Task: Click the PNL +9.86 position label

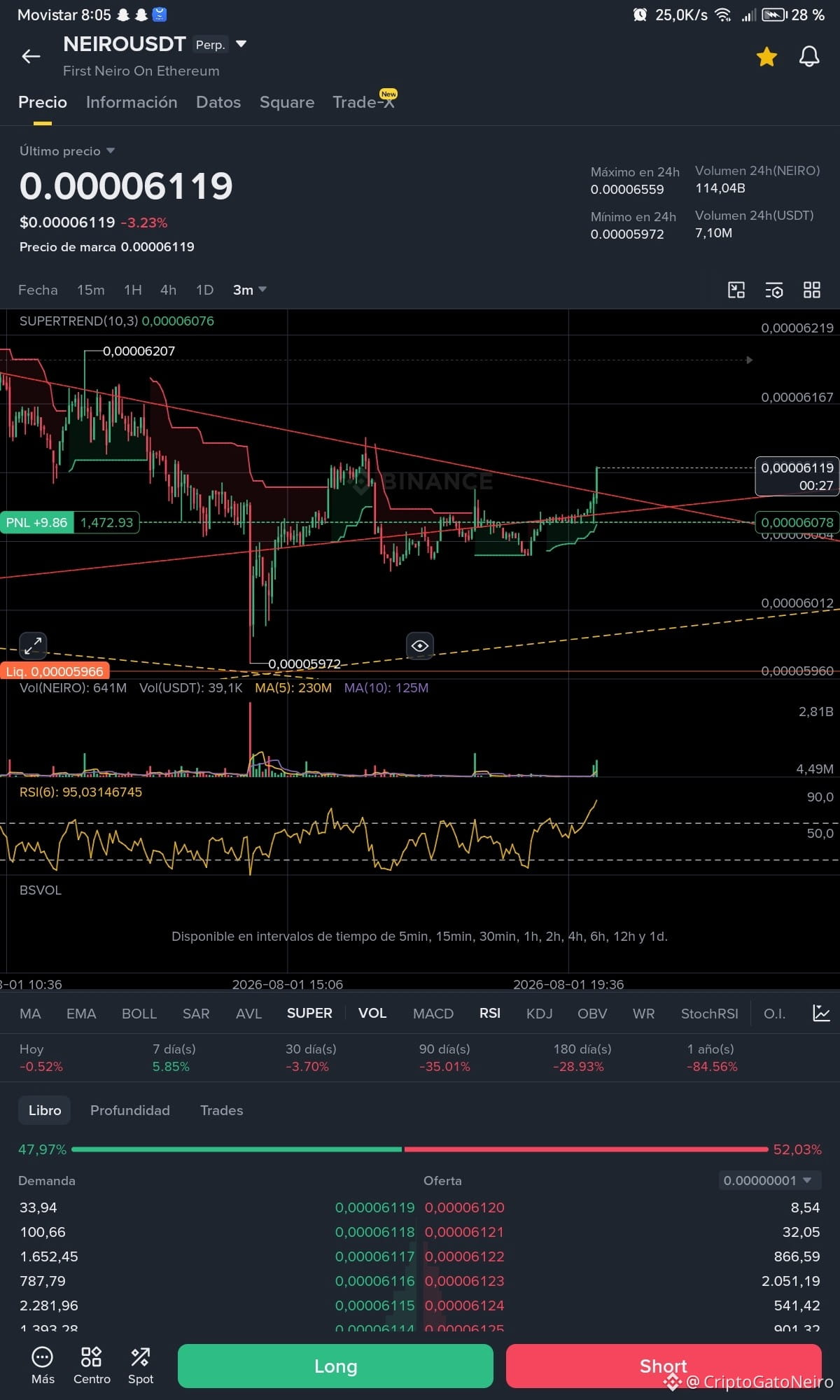Action: coord(37,522)
